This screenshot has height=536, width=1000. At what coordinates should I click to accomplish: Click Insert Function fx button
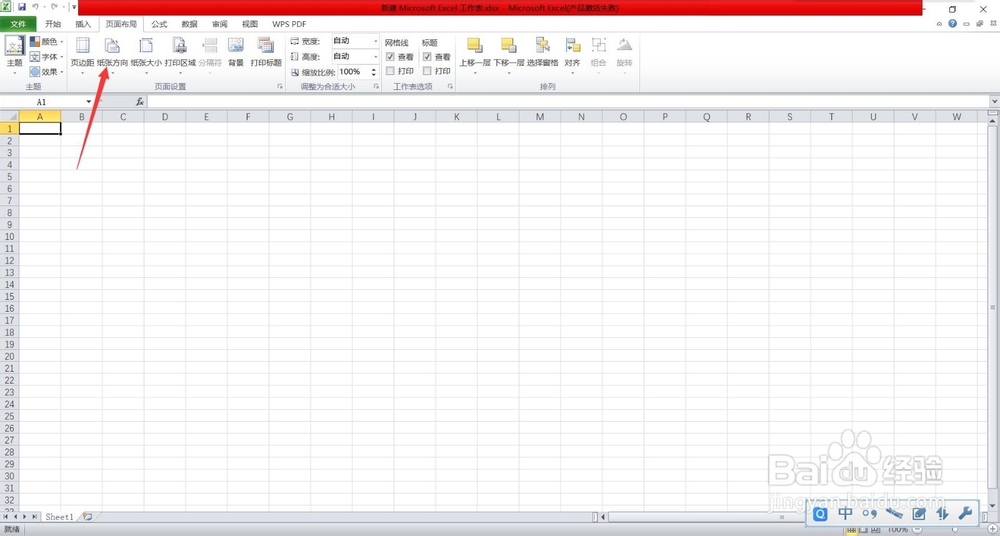[x=140, y=102]
